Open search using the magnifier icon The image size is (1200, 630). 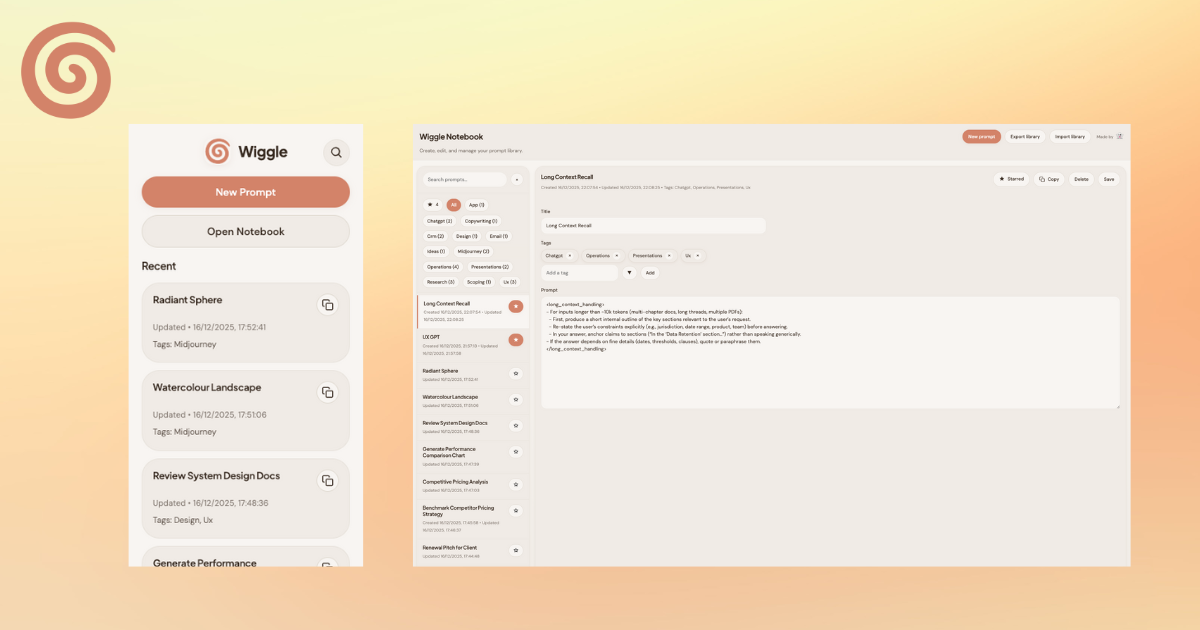(336, 152)
